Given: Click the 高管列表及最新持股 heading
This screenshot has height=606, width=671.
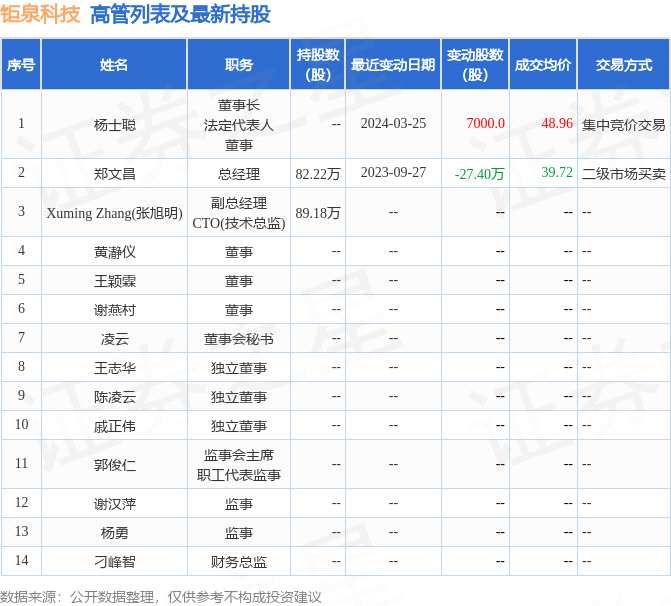Looking at the screenshot, I should coord(180,14).
